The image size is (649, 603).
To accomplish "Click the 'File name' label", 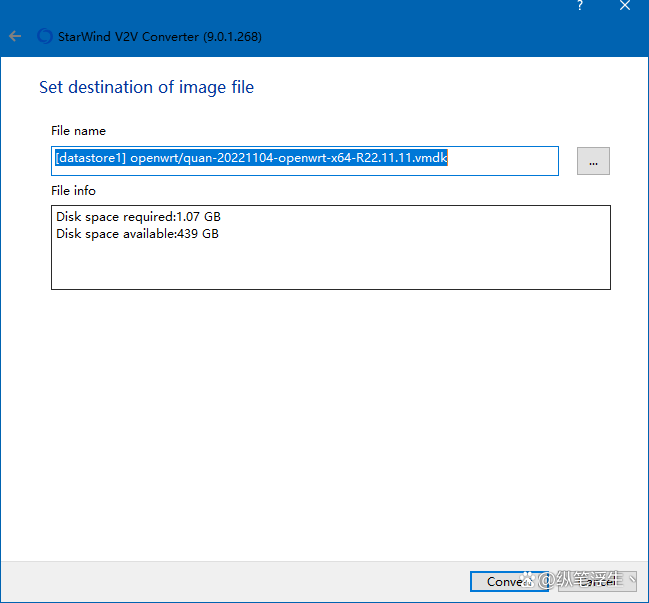I will point(78,131).
